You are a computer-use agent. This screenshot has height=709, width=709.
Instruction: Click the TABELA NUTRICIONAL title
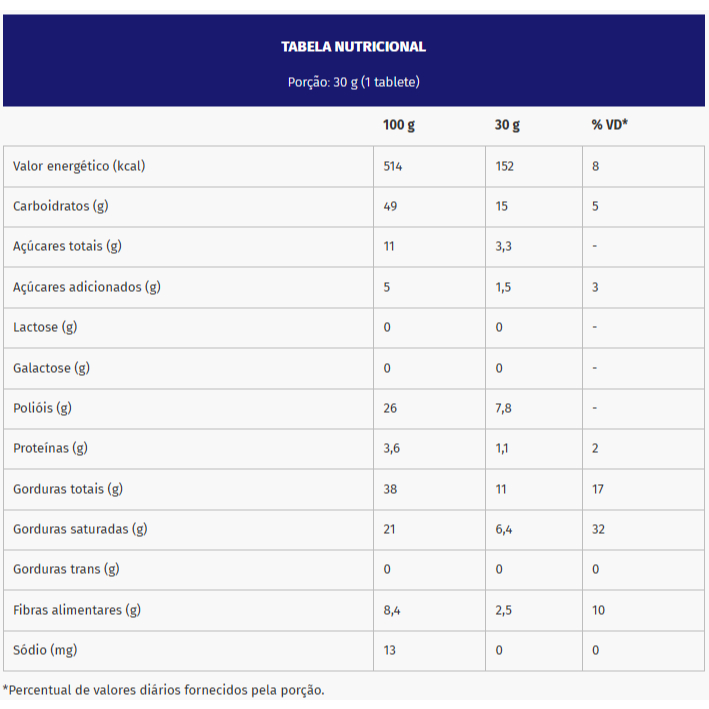point(353,46)
